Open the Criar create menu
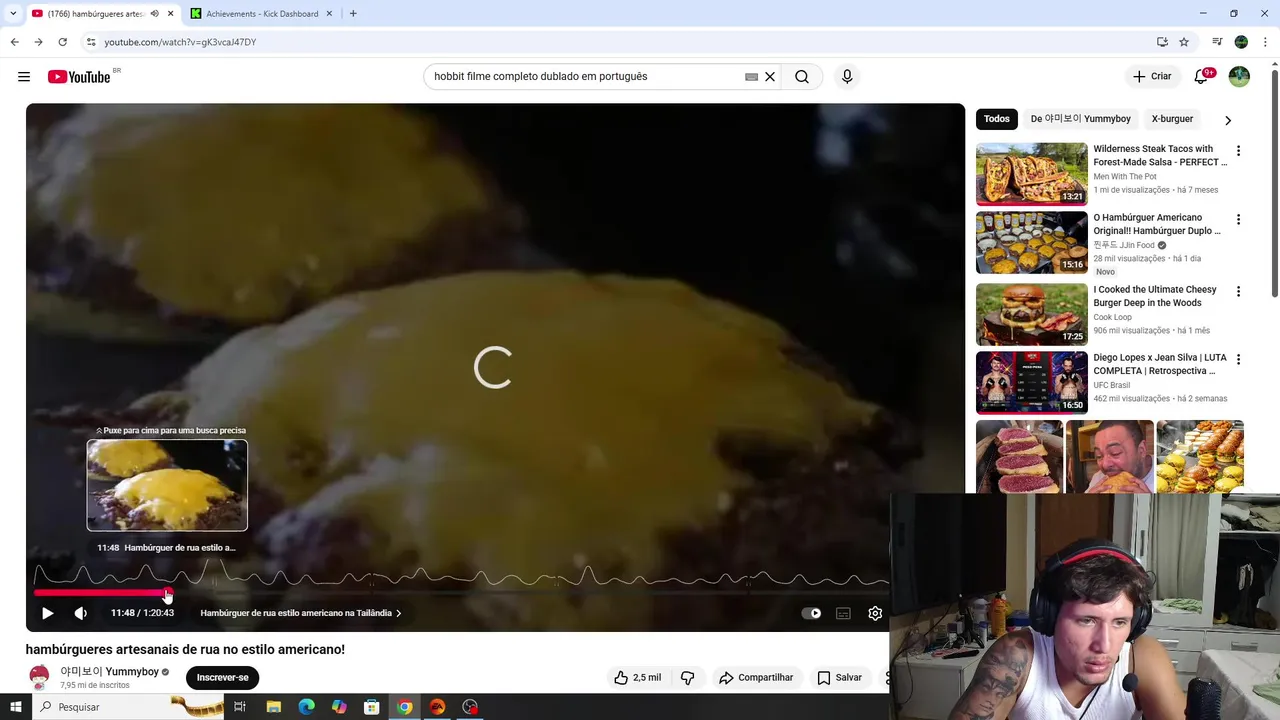Viewport: 1280px width, 720px height. click(x=1151, y=77)
